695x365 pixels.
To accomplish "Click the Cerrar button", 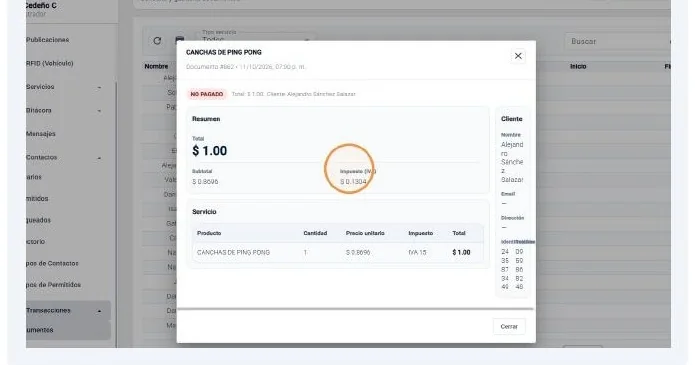I will point(509,326).
